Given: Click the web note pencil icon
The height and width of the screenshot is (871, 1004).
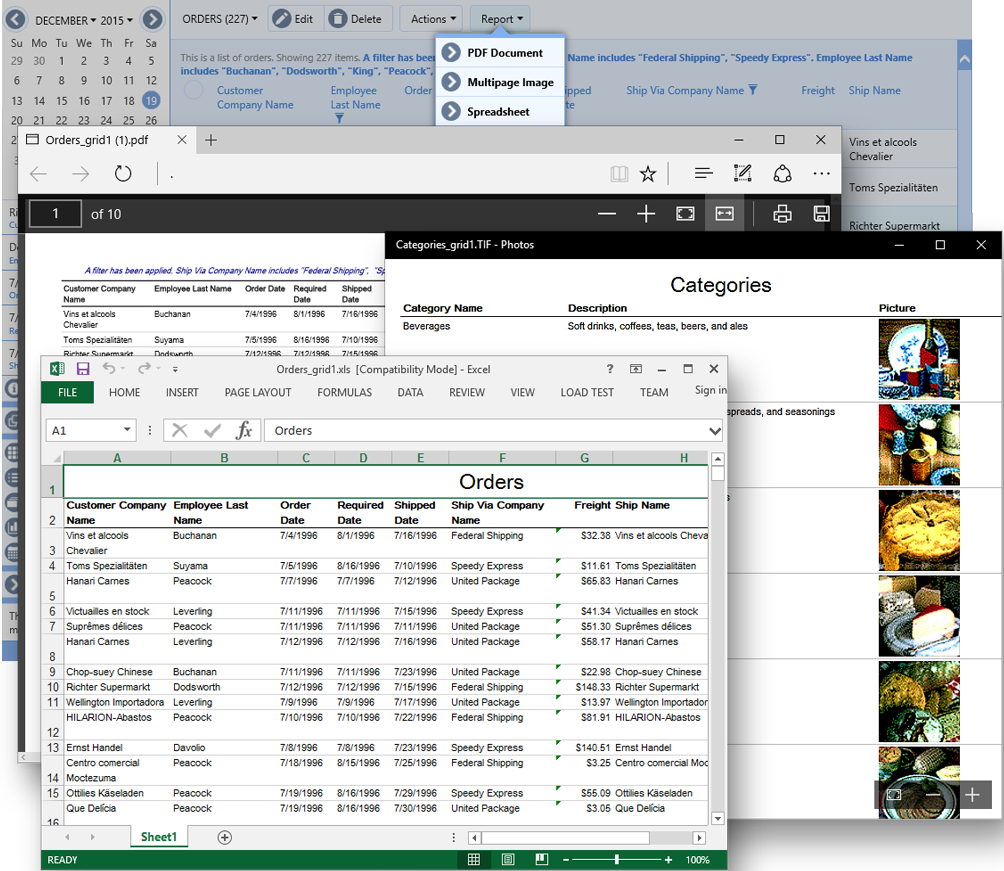Looking at the screenshot, I should (742, 173).
